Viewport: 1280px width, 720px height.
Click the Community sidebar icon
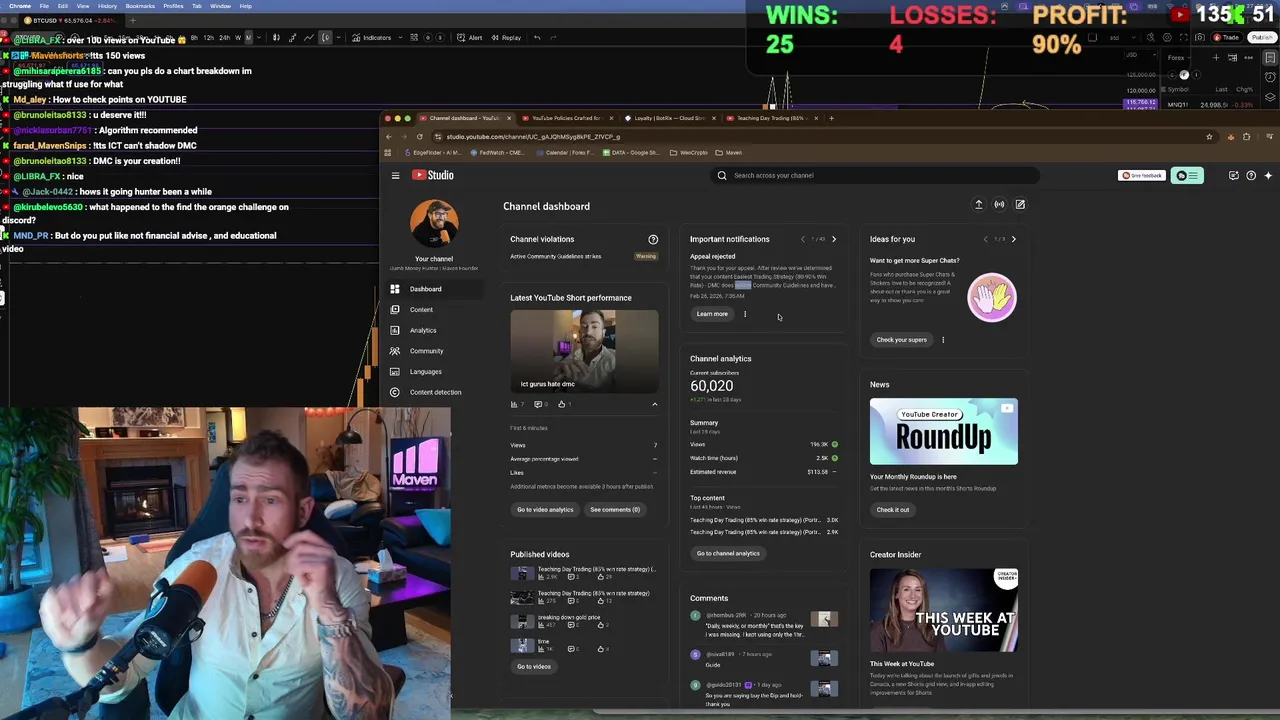click(x=395, y=351)
